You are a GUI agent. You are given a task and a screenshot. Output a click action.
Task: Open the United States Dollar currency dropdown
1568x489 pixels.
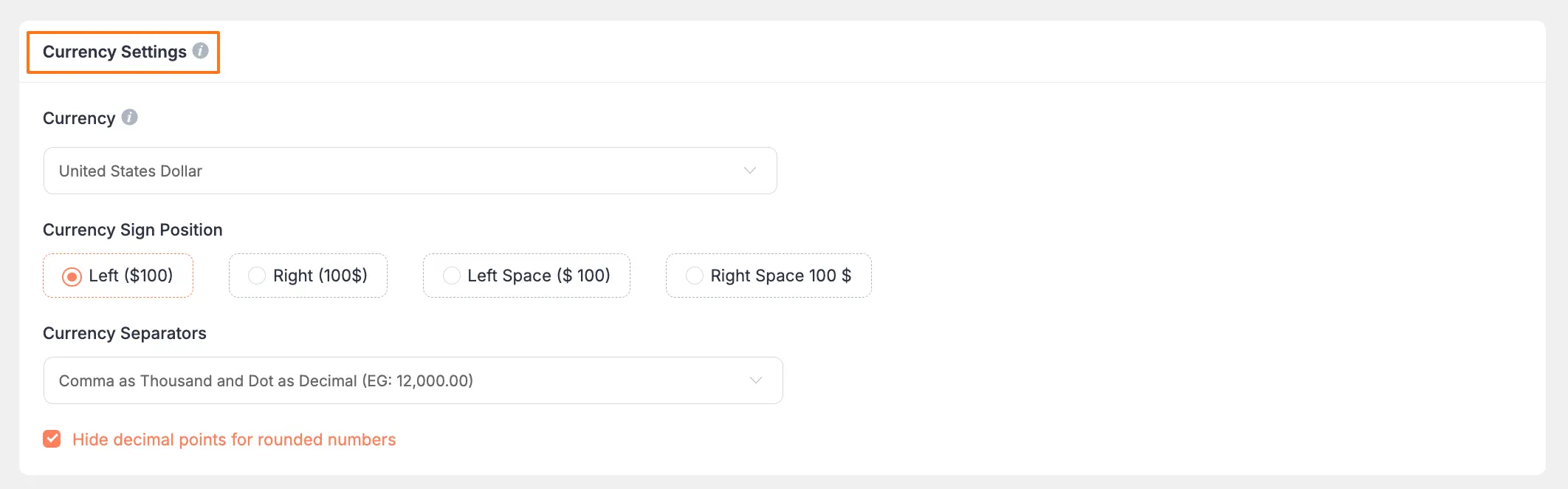pos(410,171)
